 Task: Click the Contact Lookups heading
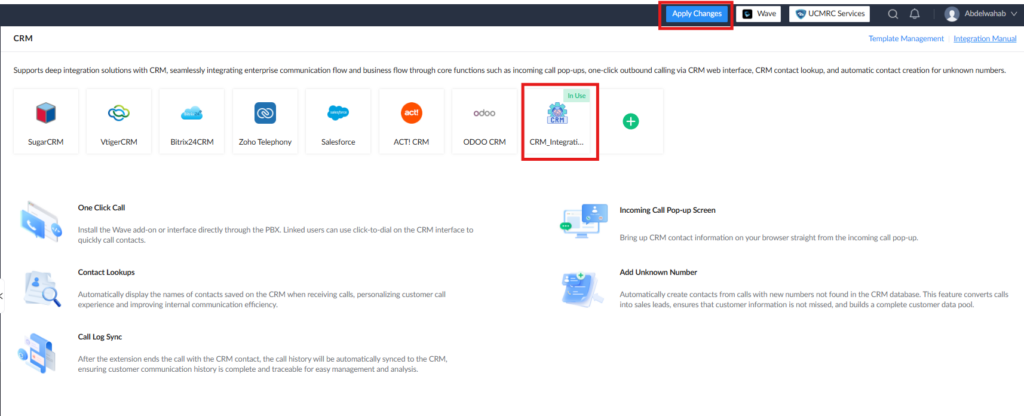tap(106, 272)
